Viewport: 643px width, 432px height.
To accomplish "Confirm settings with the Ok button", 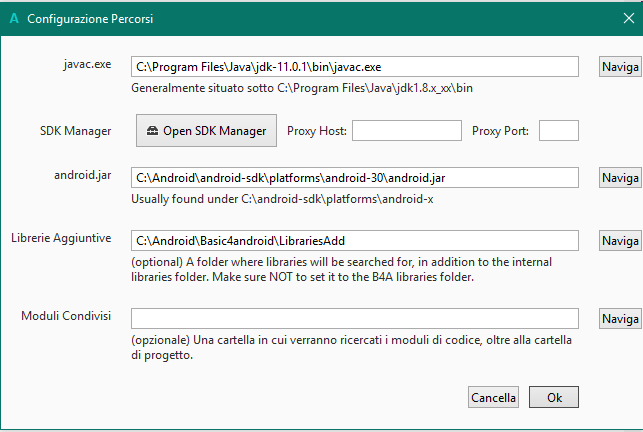I will click(x=554, y=398).
